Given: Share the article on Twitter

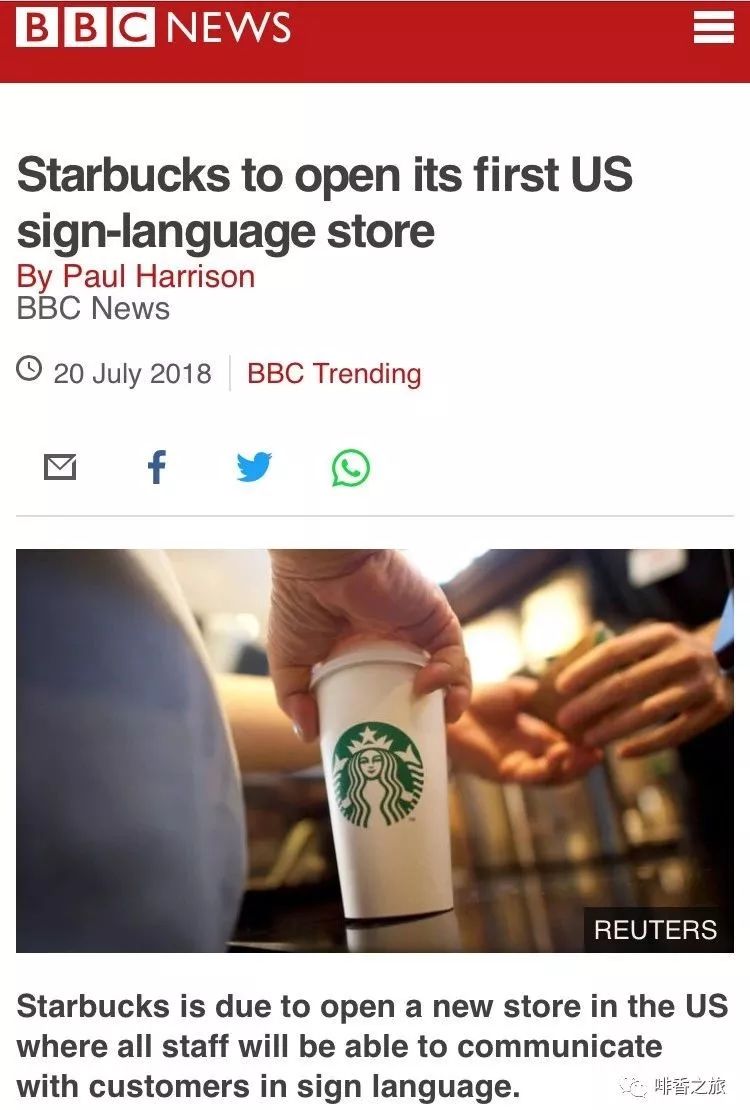Looking at the screenshot, I should 254,467.
